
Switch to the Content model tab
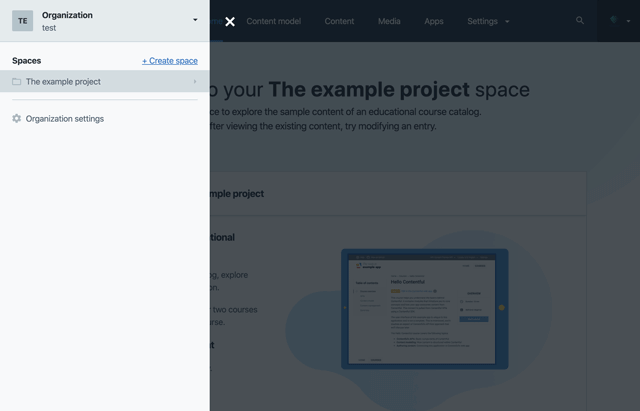coord(273,21)
